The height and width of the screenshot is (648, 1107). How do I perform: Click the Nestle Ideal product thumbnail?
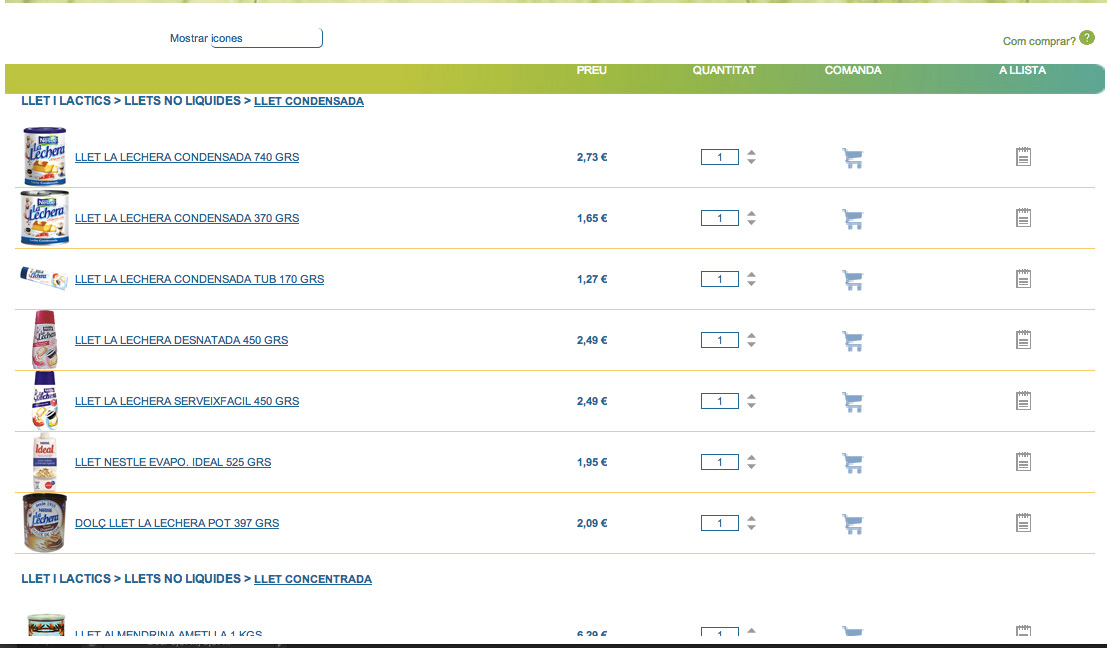(44, 462)
